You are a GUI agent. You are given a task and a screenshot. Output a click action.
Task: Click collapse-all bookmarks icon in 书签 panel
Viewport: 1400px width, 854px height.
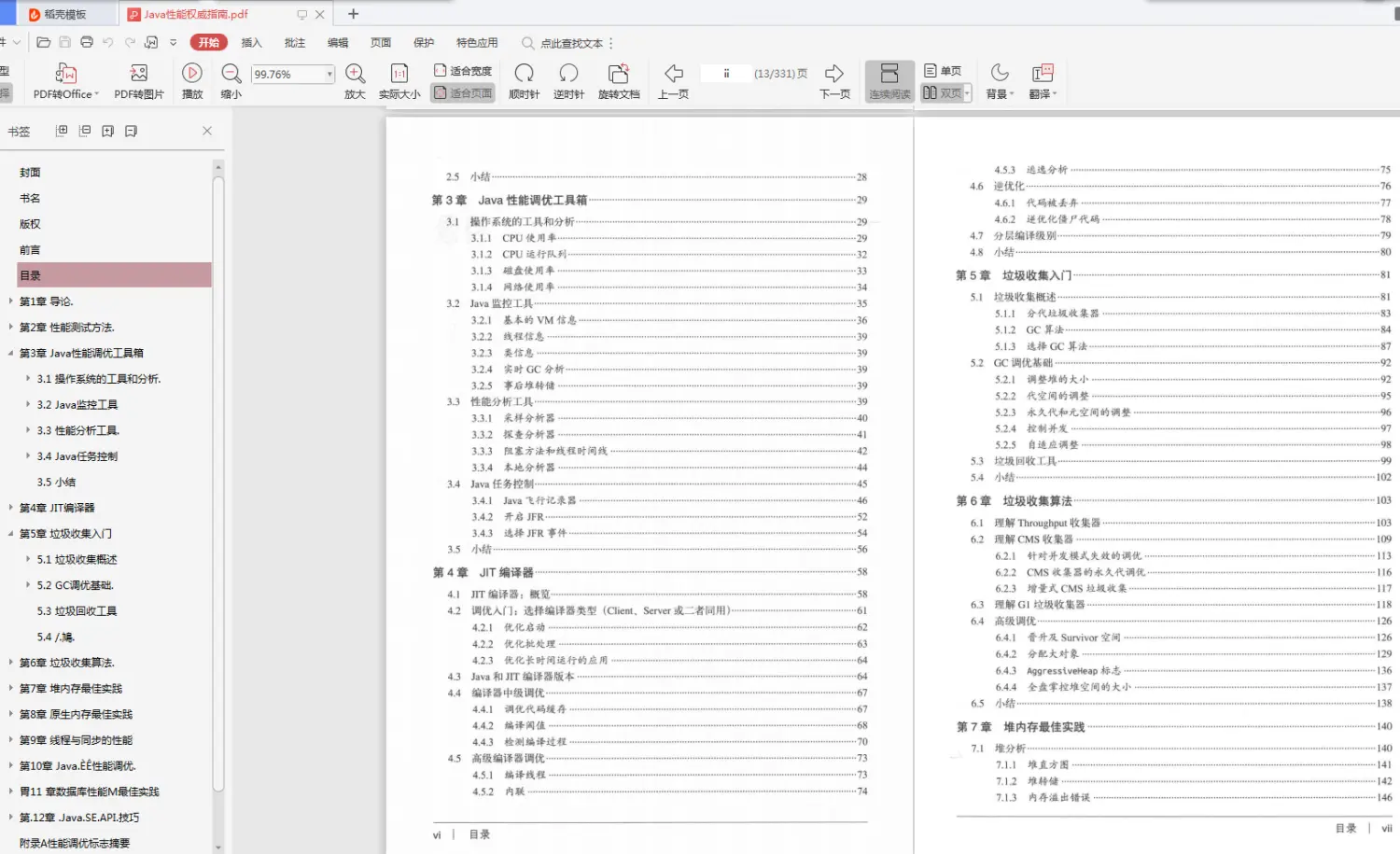point(85,131)
